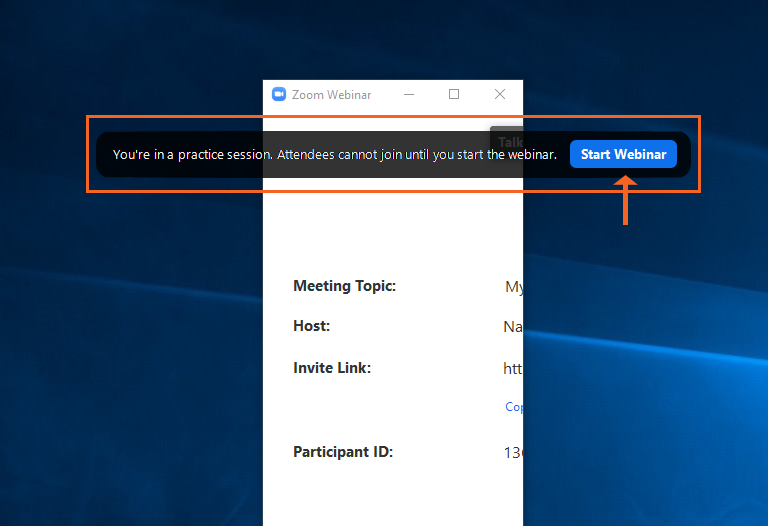Screen dimensions: 768x526
Task: Select the host name value starting Na
Action: point(512,327)
